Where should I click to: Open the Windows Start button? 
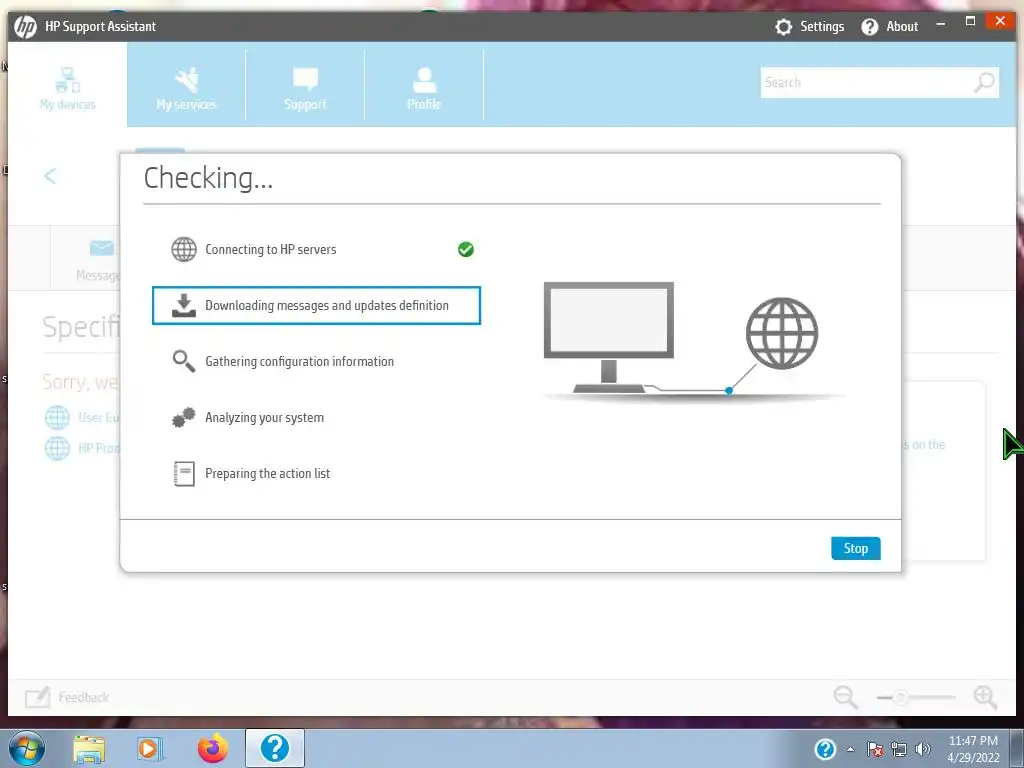pyautogui.click(x=27, y=748)
